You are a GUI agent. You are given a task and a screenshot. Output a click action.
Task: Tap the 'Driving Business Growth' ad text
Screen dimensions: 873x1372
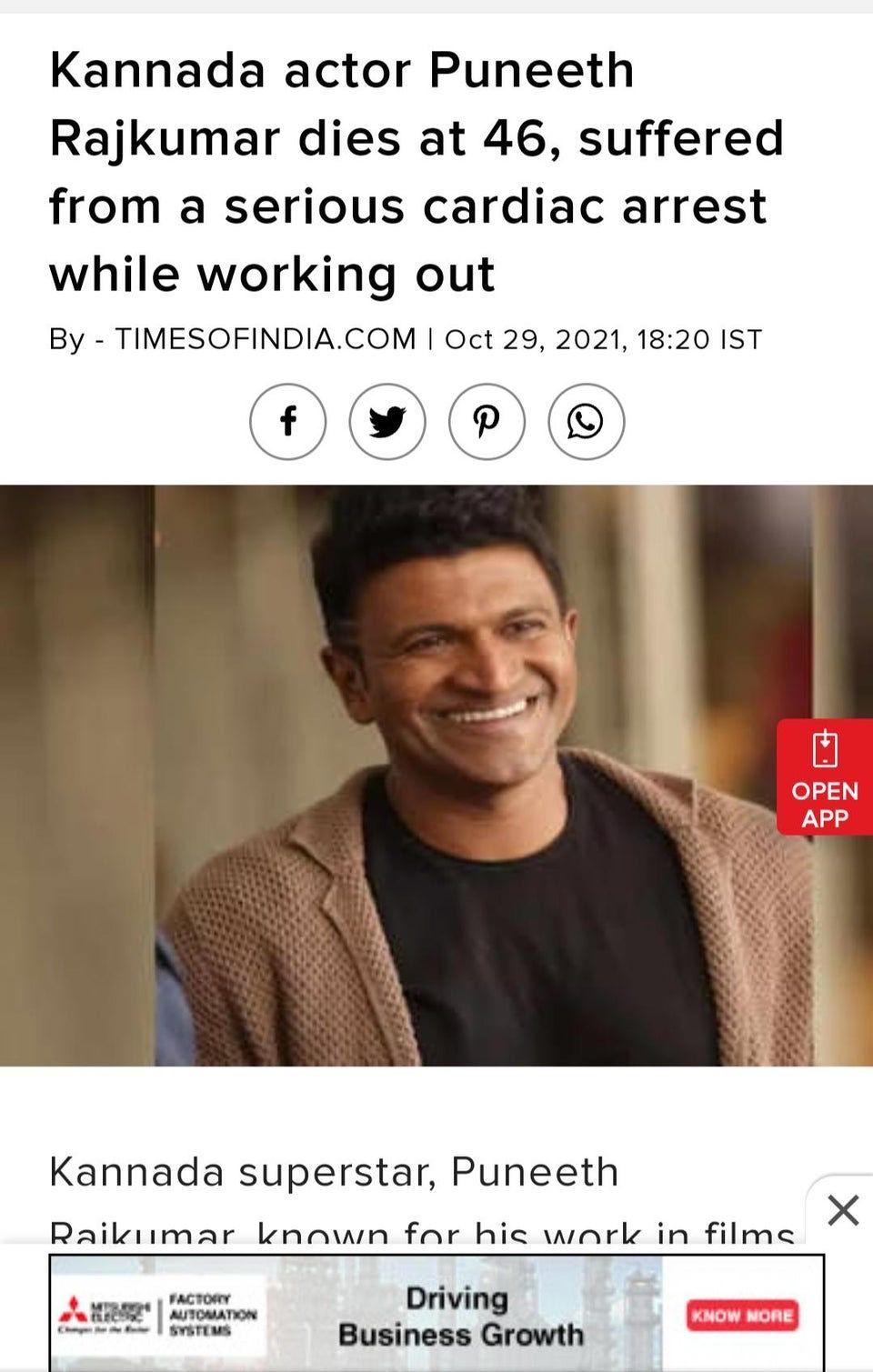(x=460, y=1316)
